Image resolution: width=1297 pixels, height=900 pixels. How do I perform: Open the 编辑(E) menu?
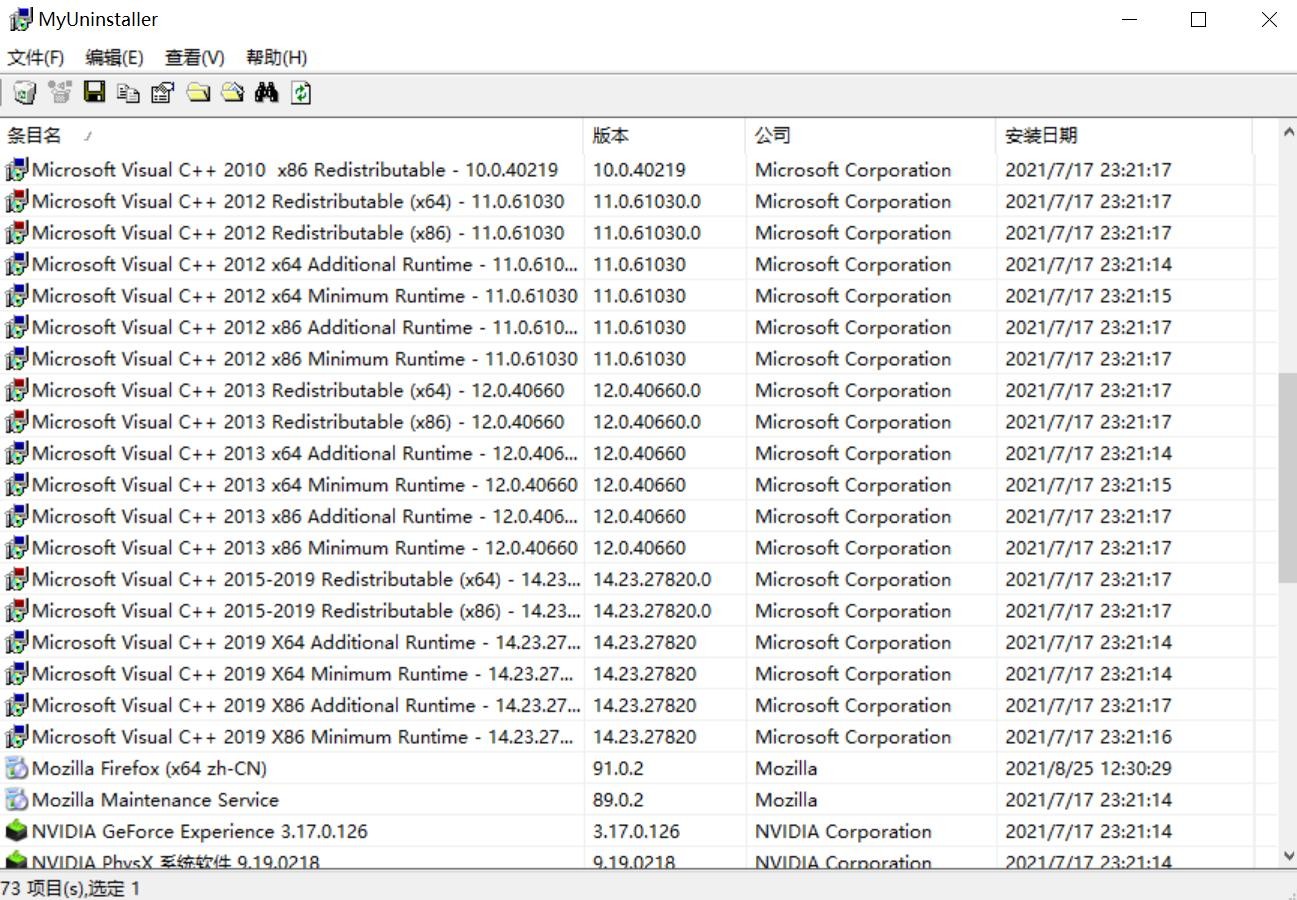point(115,58)
